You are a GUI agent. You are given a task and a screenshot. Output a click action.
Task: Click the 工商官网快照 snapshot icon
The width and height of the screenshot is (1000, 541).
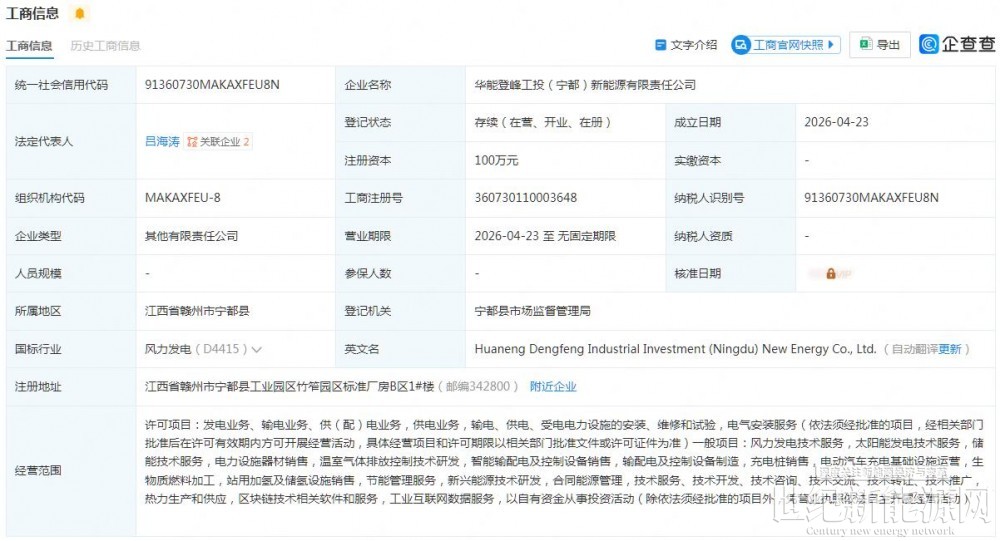click(741, 45)
